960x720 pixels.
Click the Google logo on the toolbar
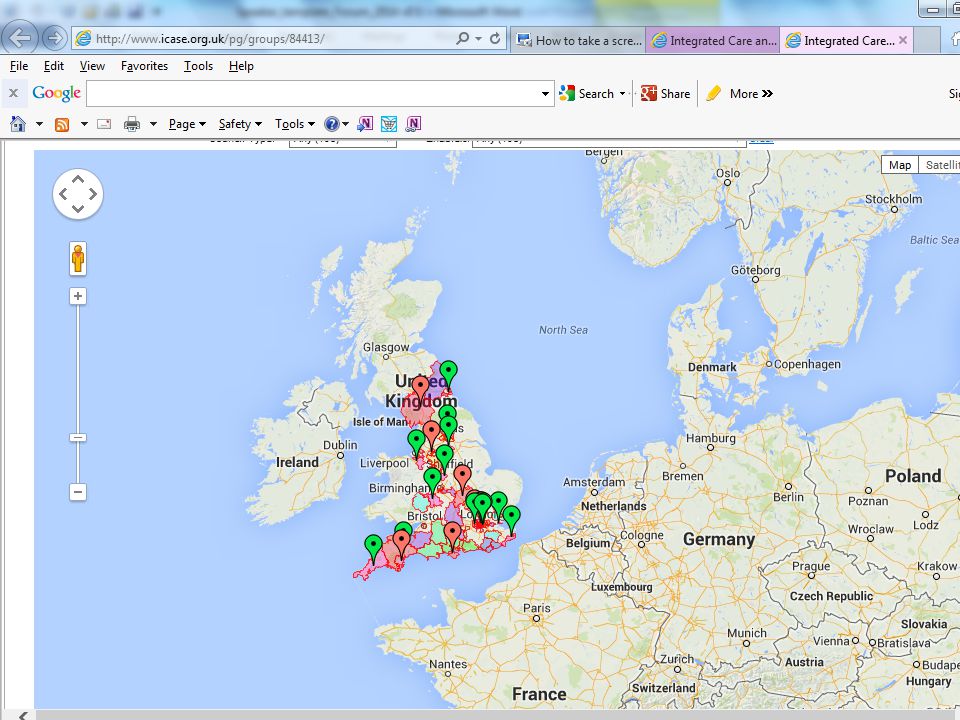point(56,93)
